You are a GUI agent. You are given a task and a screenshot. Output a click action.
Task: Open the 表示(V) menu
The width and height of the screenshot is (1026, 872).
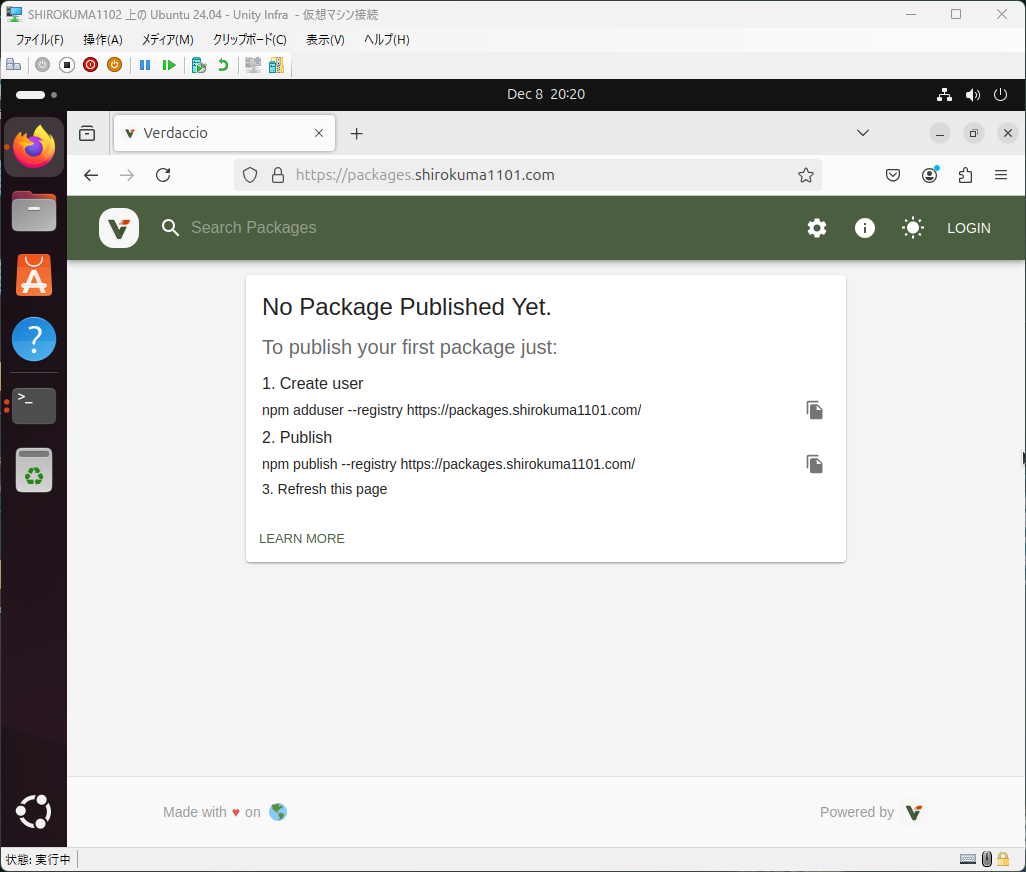[x=325, y=40]
